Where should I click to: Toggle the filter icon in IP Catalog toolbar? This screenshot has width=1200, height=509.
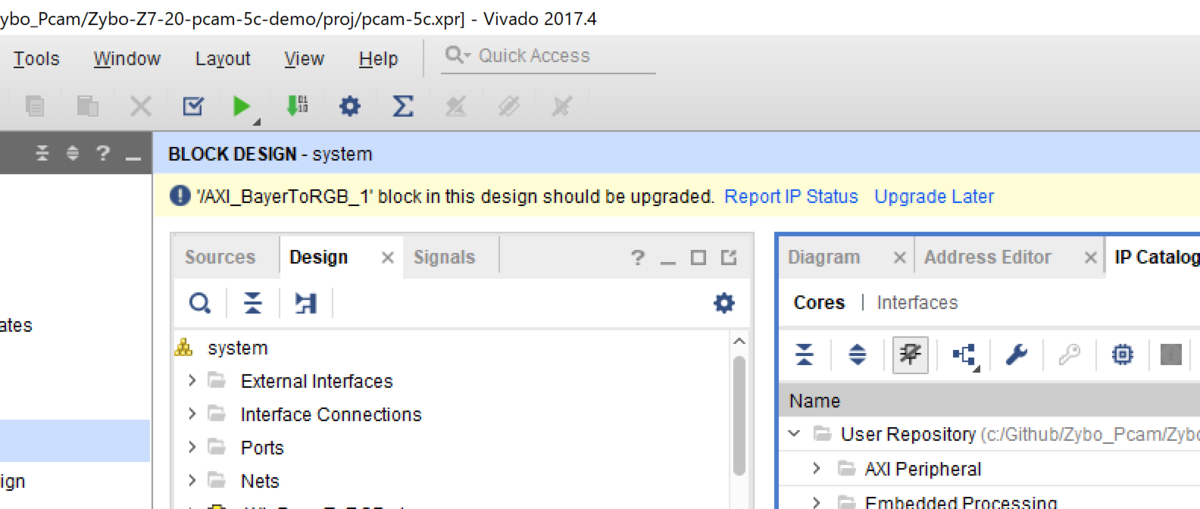click(910, 354)
